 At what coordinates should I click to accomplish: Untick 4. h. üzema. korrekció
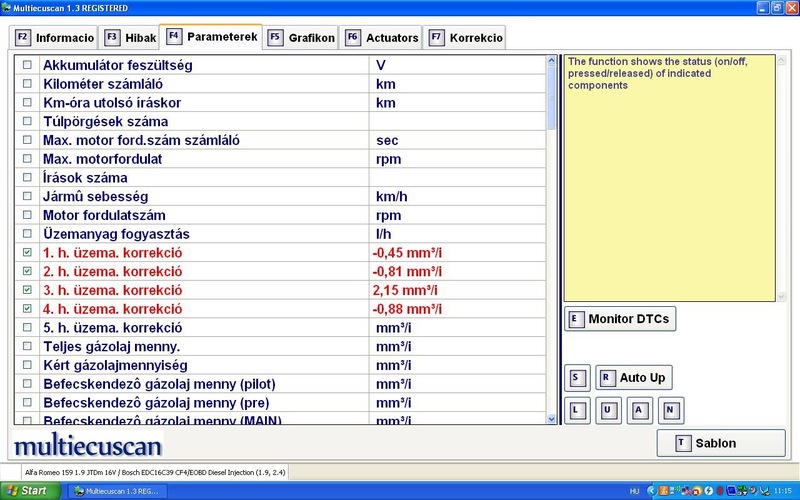(27, 309)
